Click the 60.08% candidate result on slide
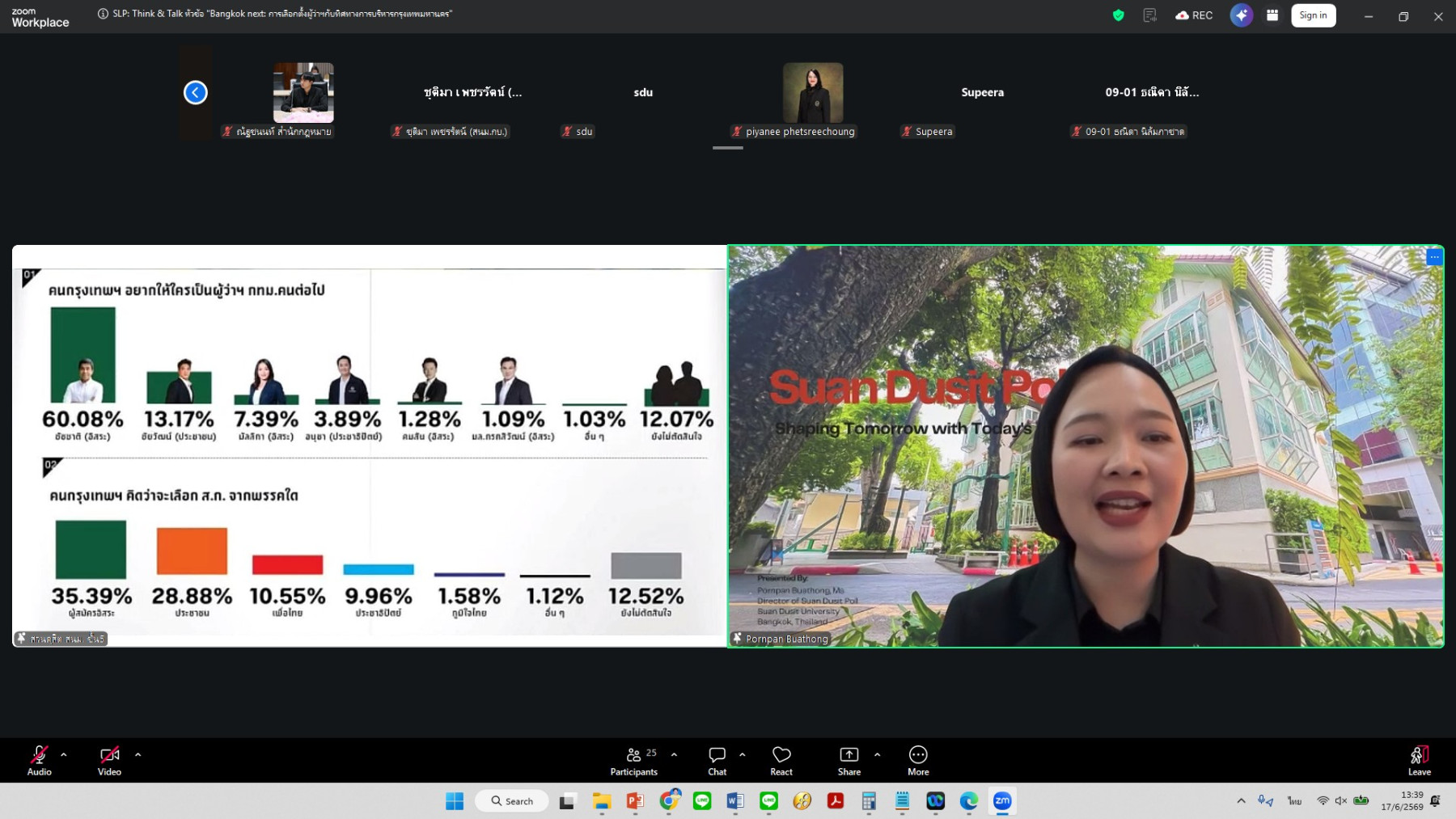The height and width of the screenshot is (819, 1456). [x=83, y=419]
